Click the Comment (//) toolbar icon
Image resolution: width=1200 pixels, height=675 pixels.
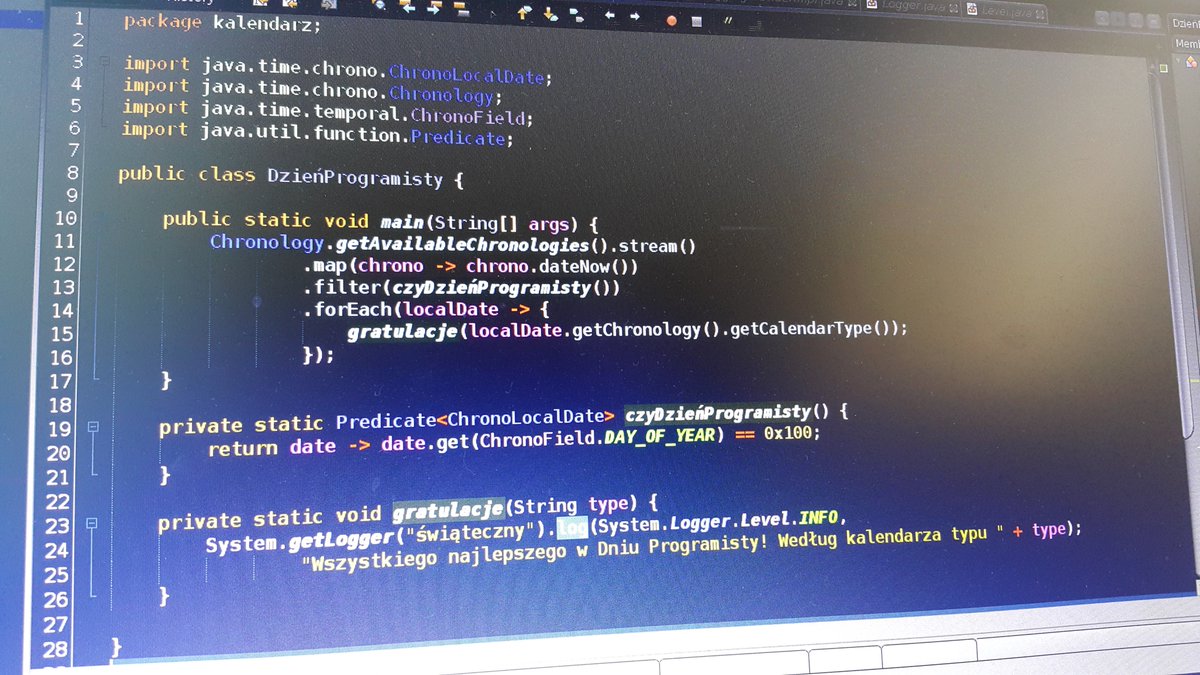click(x=728, y=20)
